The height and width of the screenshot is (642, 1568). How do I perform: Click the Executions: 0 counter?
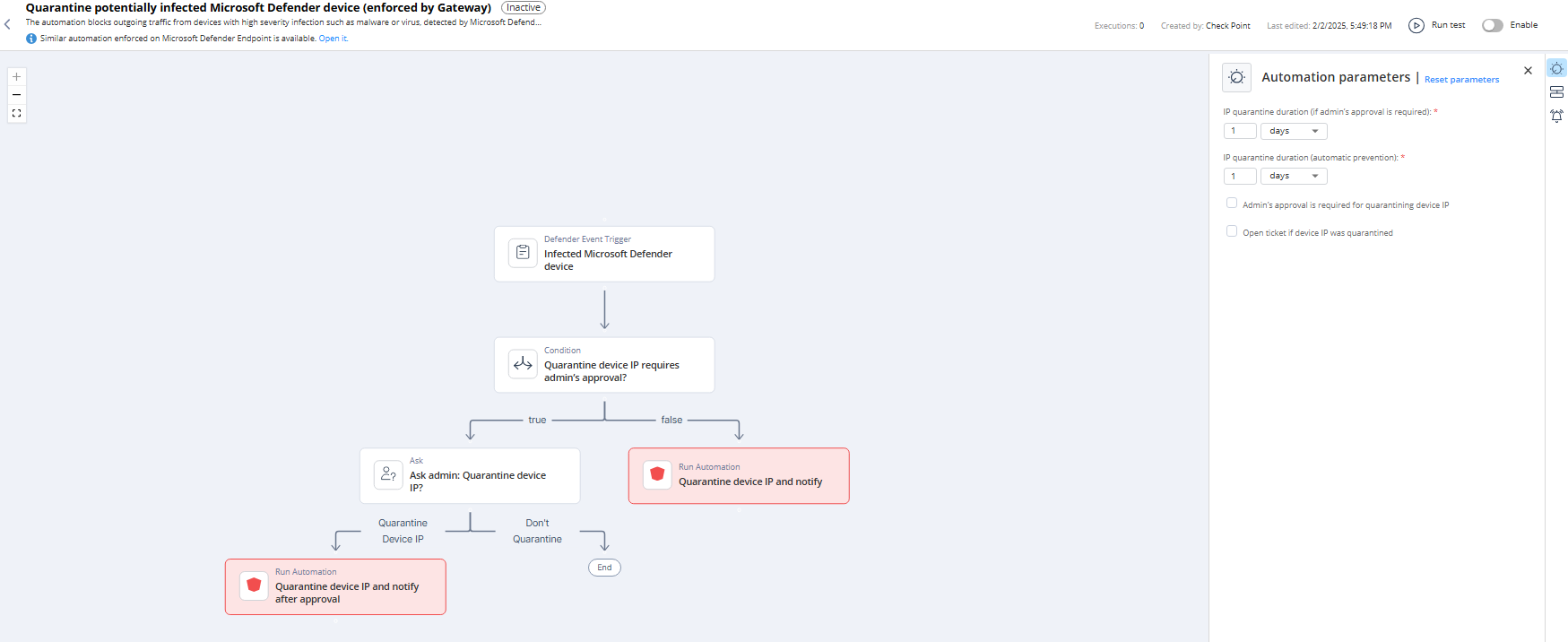coord(1119,26)
